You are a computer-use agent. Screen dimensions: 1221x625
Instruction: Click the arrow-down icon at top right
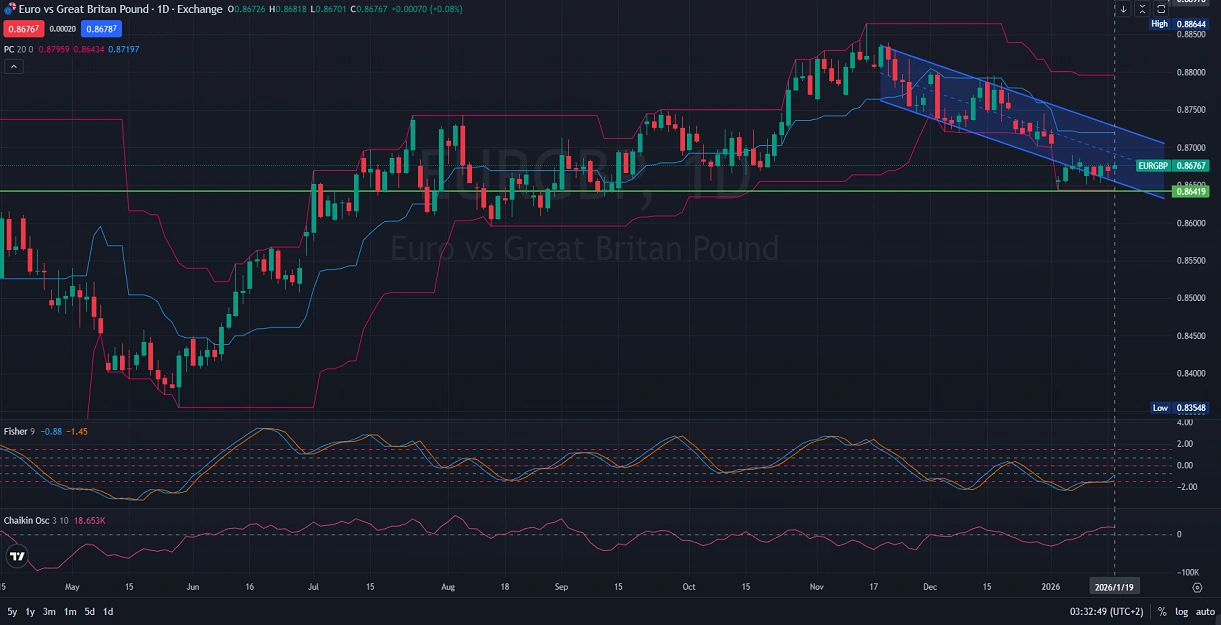coord(1123,9)
